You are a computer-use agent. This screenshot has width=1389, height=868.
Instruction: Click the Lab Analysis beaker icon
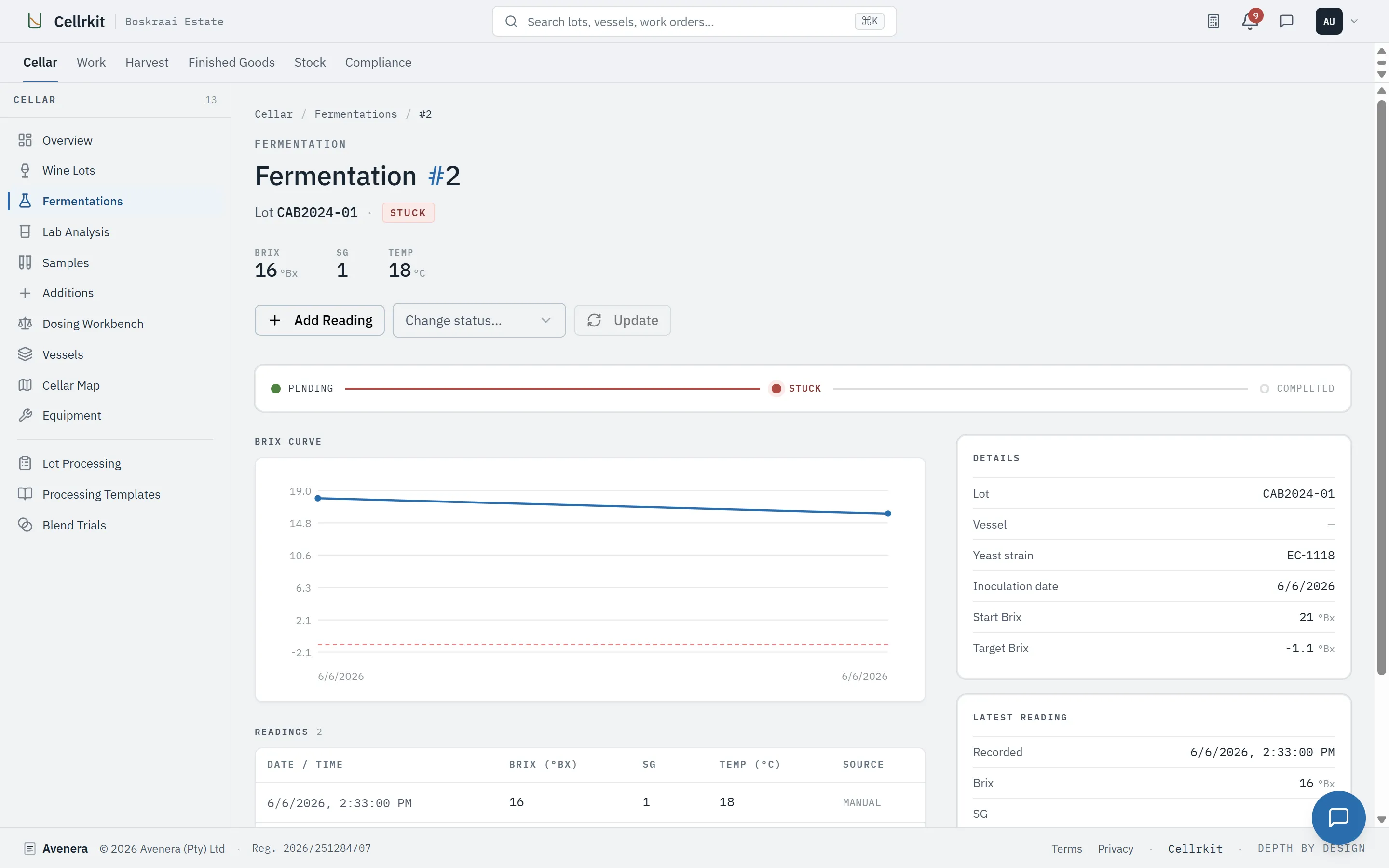25,232
